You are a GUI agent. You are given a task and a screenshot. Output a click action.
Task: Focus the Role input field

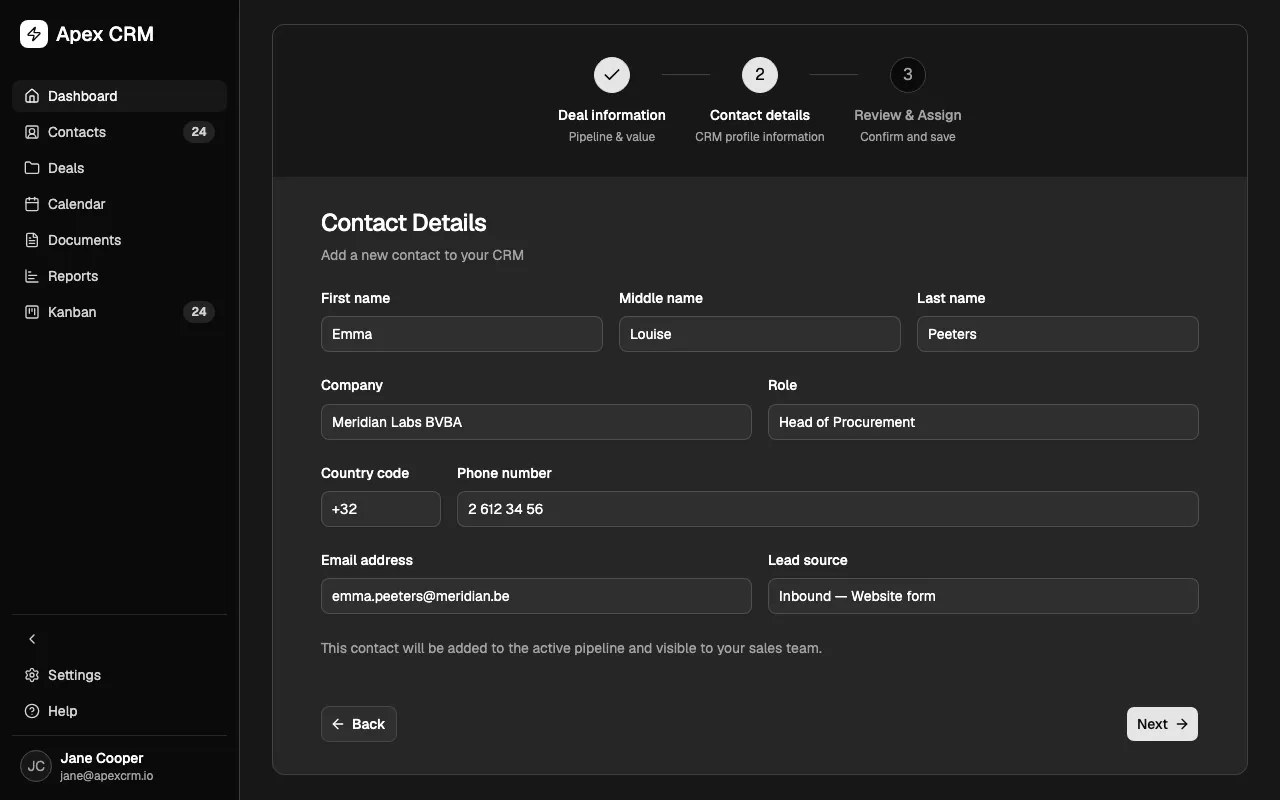983,422
